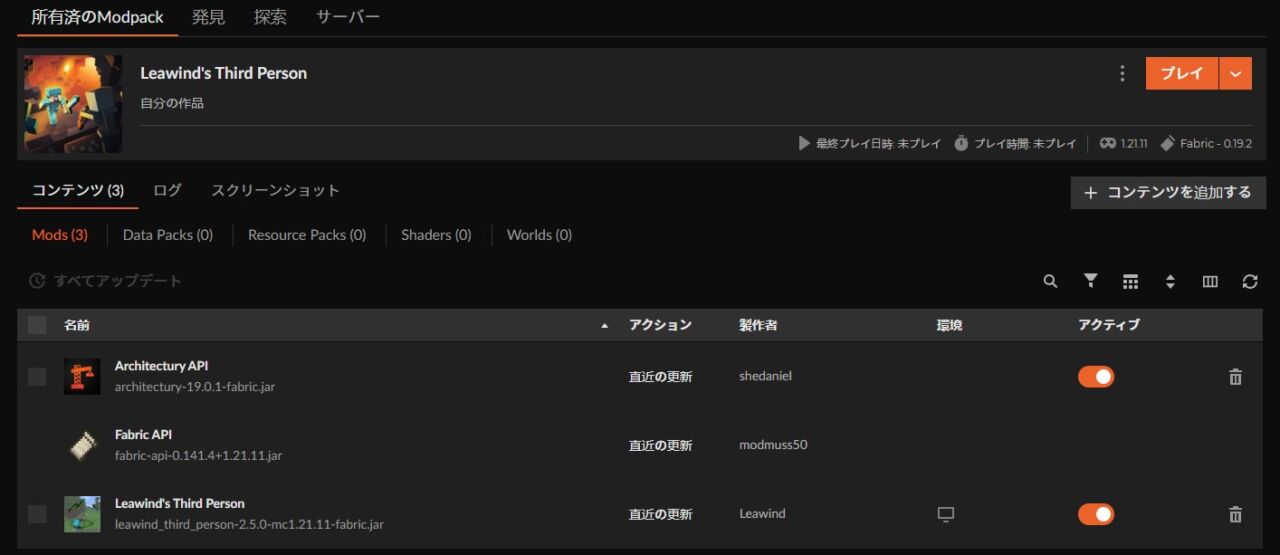Click the modpack cover image
The width and height of the screenshot is (1280, 555).
[73, 104]
